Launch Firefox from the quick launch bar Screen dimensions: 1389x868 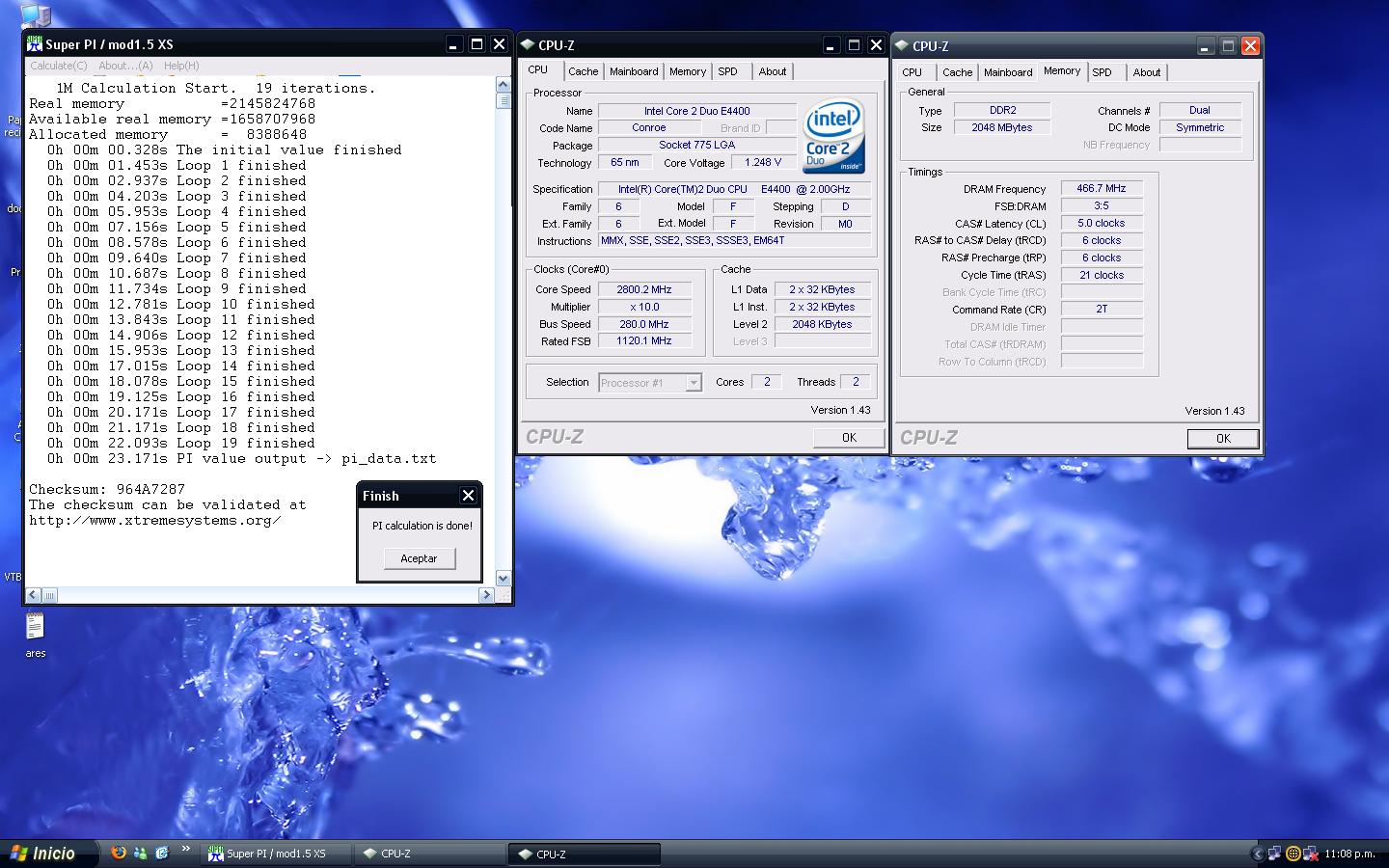coord(119,853)
